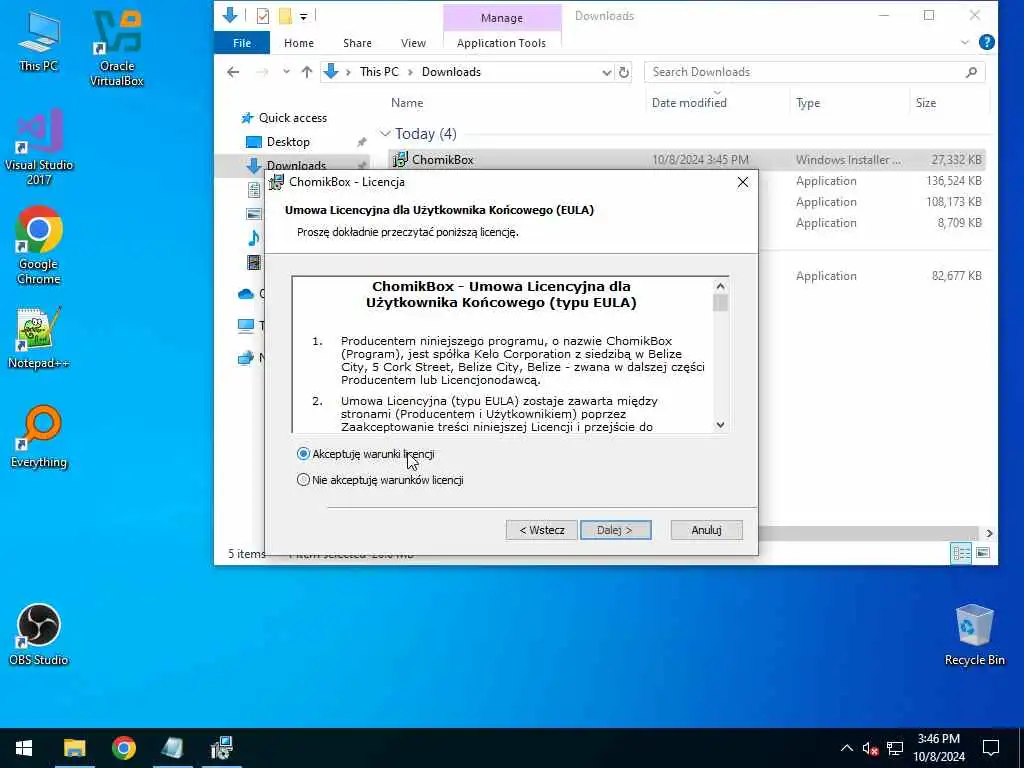
Task: Click the Explorer Forward arrow
Action: [x=263, y=72]
